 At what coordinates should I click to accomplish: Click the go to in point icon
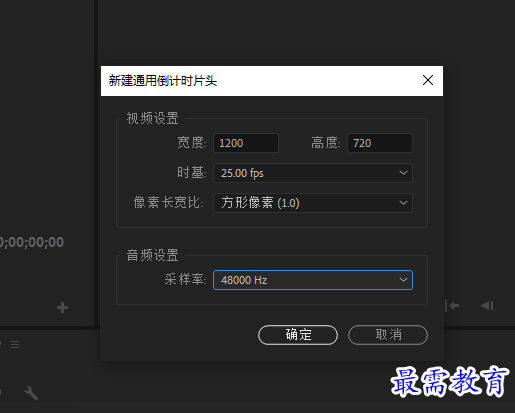point(452,305)
